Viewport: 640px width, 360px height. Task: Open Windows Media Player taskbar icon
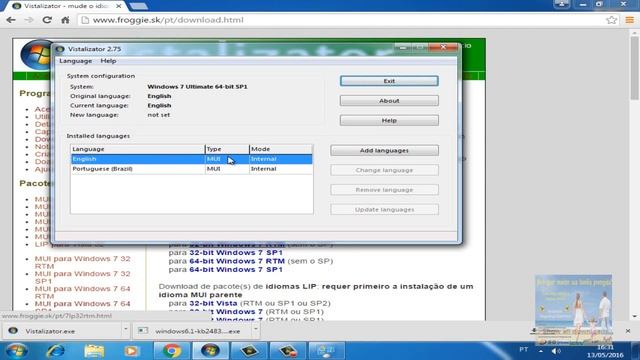tap(131, 351)
